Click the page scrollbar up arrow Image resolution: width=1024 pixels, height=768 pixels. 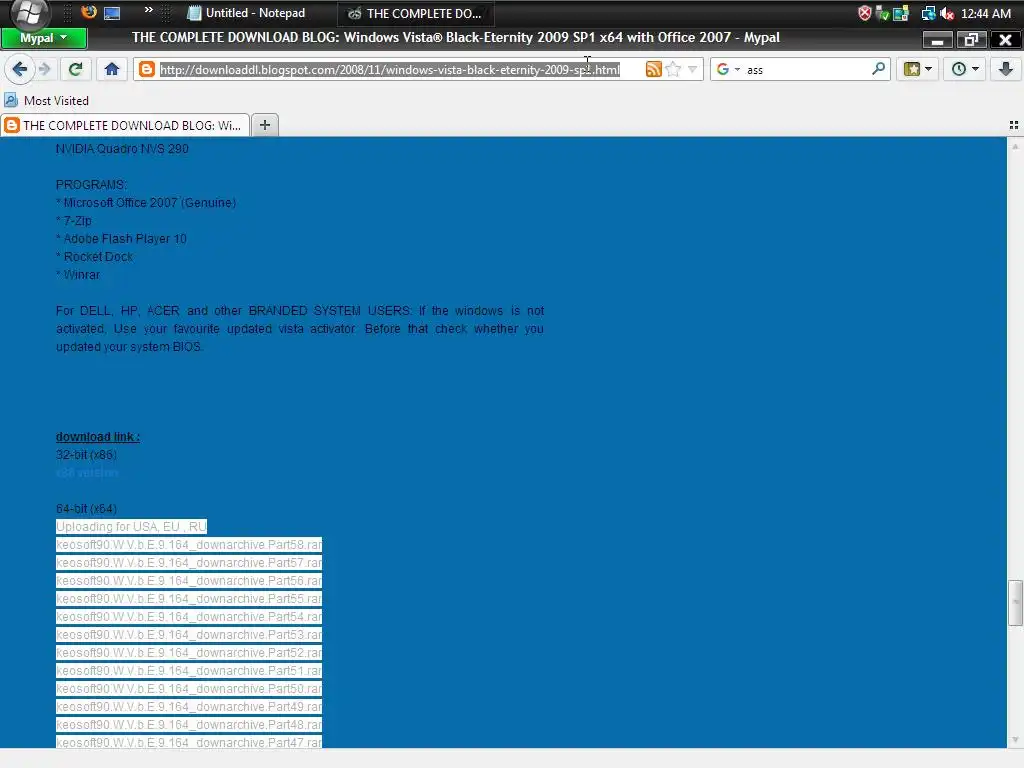1015,146
